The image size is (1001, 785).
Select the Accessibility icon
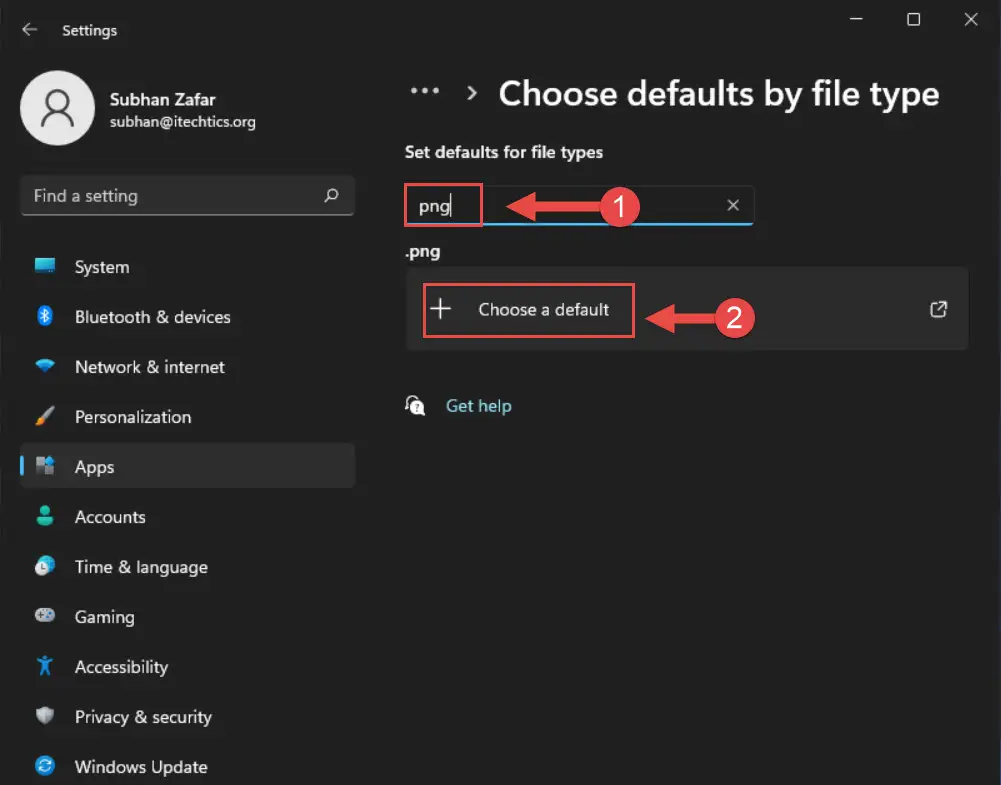pos(45,667)
